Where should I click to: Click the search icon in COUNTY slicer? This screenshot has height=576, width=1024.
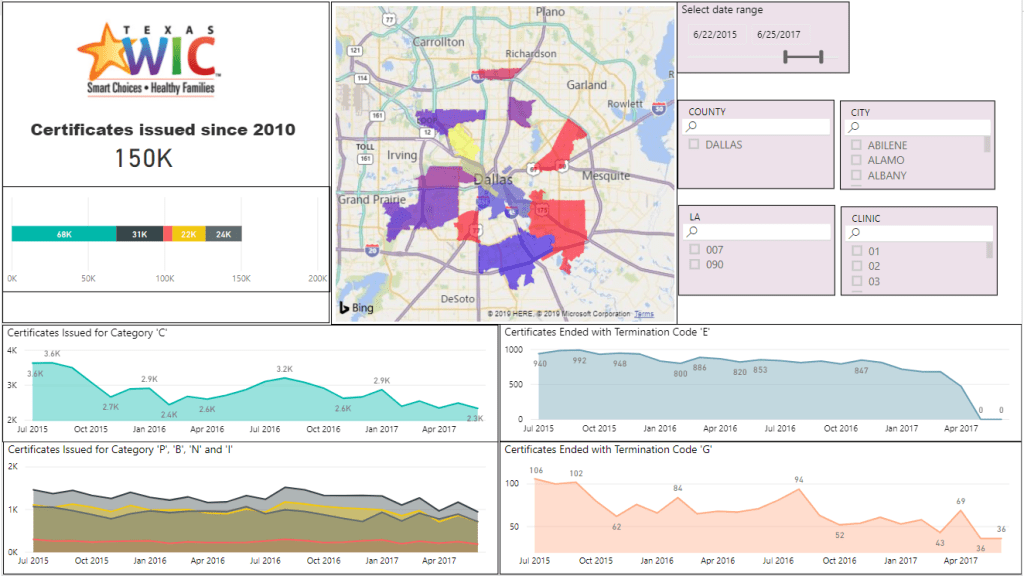pyautogui.click(x=689, y=128)
